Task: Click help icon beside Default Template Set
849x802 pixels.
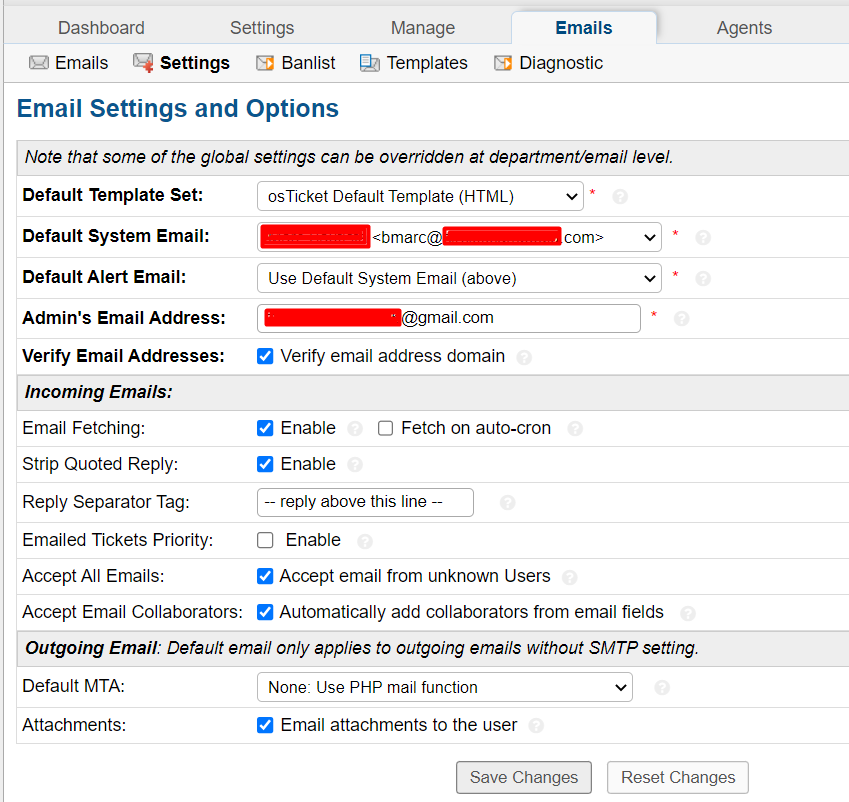Action: click(620, 197)
